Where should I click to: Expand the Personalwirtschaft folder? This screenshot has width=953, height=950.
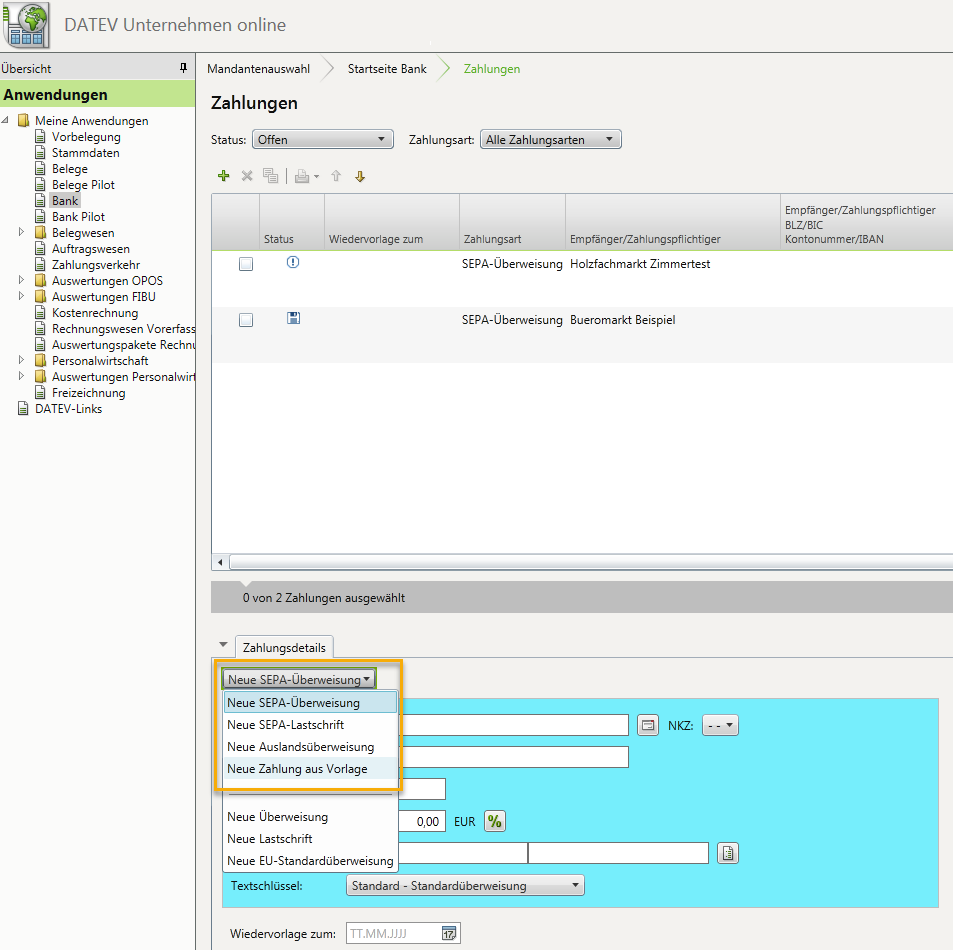click(21, 360)
